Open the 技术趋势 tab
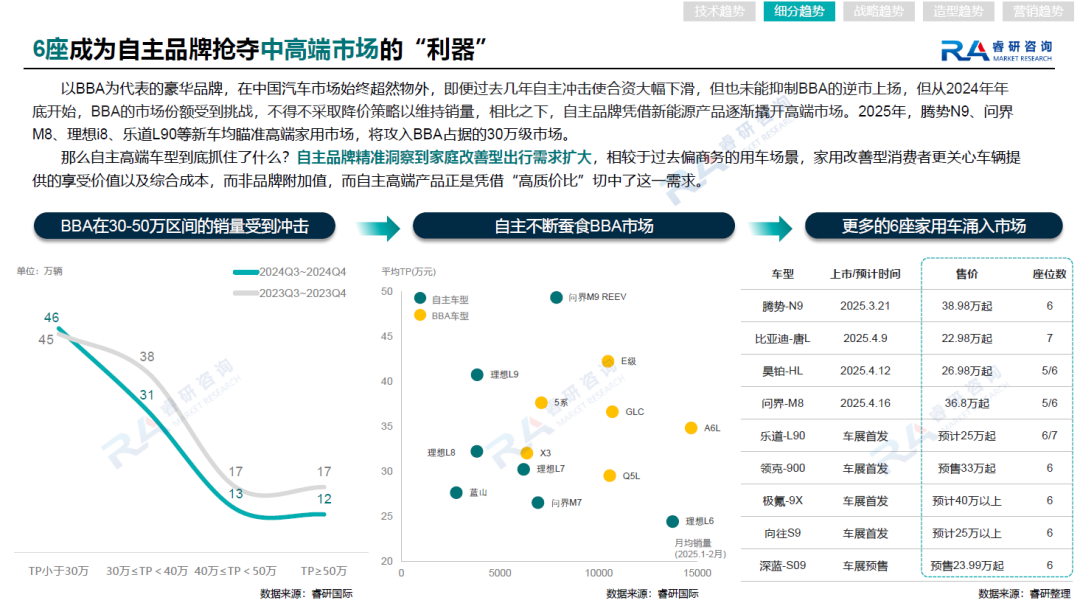 click(x=719, y=11)
